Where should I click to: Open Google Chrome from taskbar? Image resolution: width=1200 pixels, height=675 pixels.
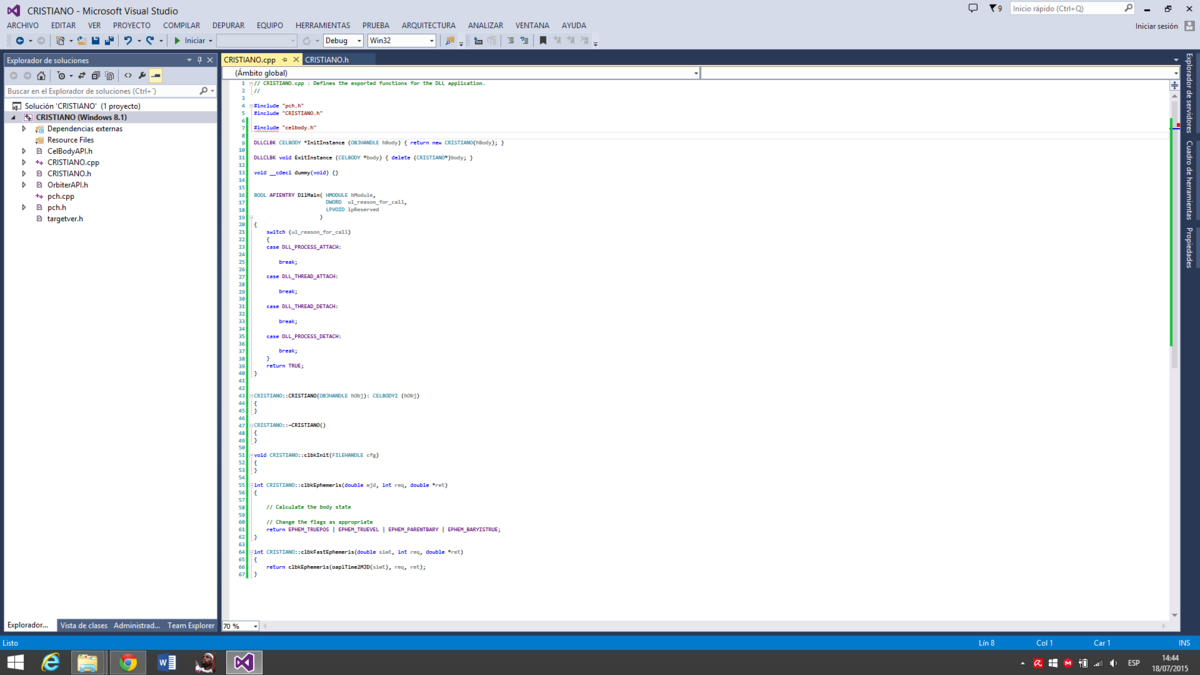(128, 662)
